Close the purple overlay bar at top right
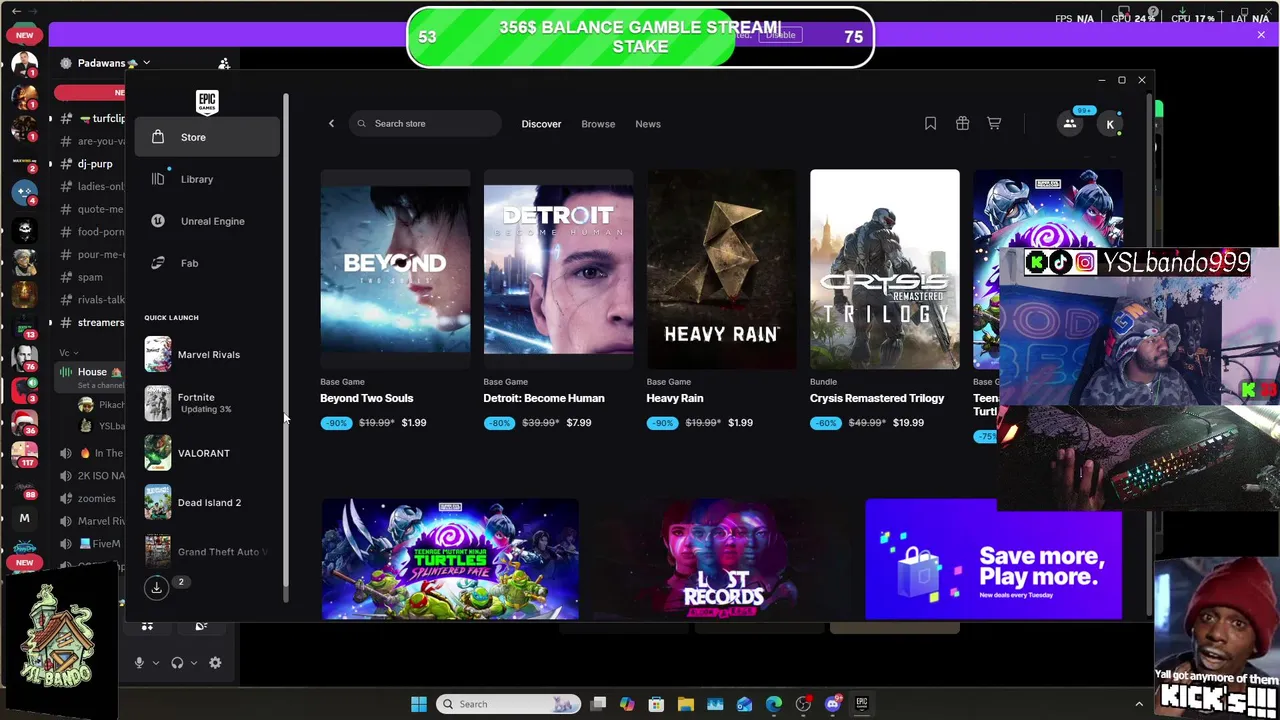 [1261, 35]
